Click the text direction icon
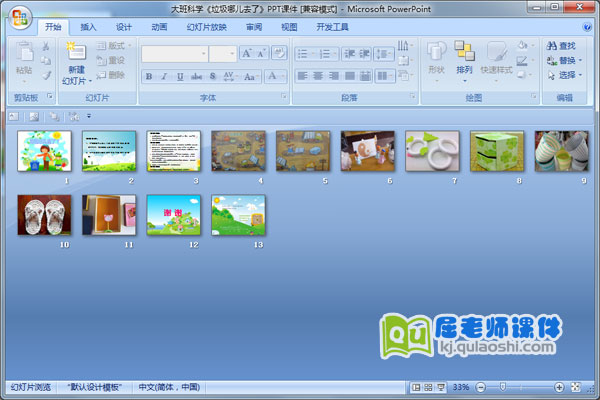 (405, 46)
